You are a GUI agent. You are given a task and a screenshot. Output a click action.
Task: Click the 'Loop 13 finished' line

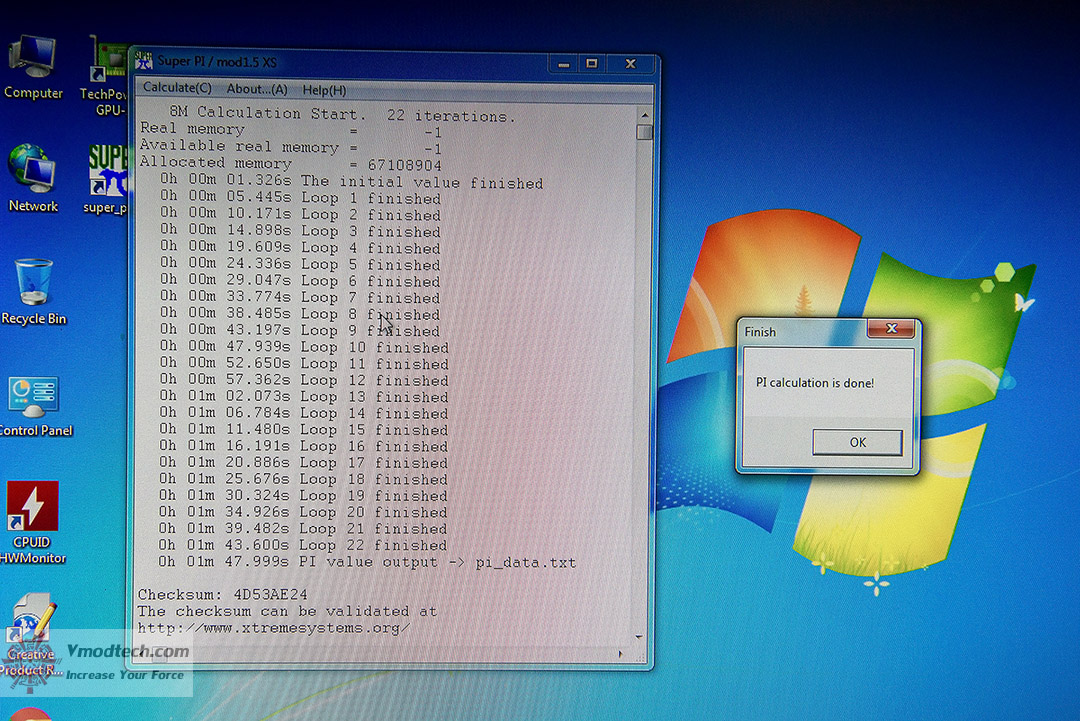304,397
